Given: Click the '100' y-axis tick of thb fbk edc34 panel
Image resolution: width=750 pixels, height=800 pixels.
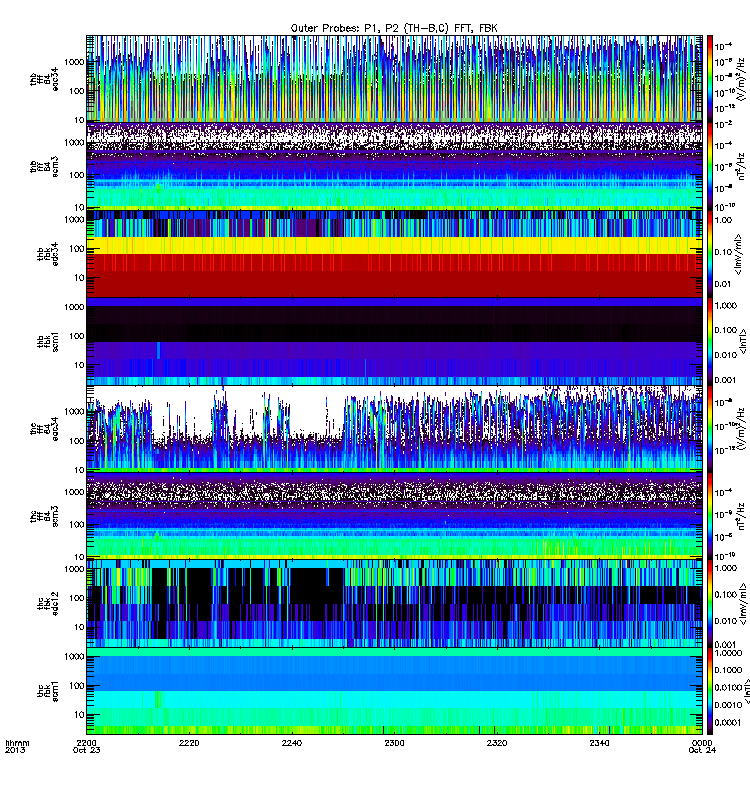Looking at the screenshot, I should 77,249.
